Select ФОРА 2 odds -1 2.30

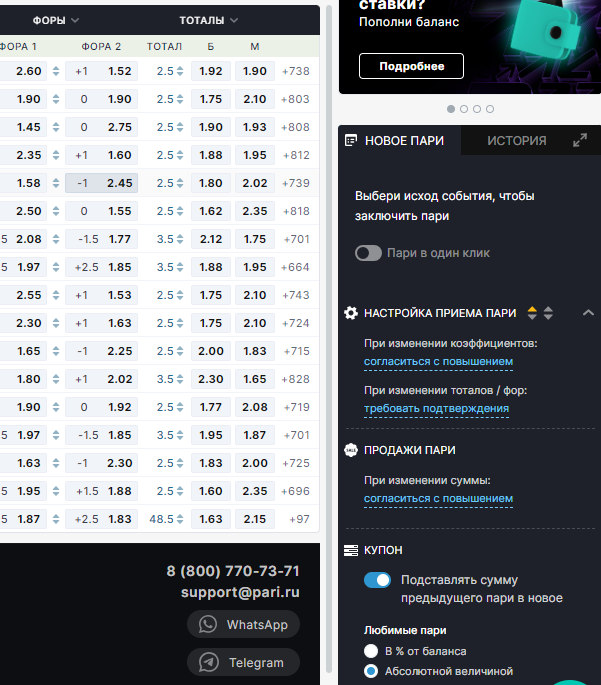pos(101,463)
